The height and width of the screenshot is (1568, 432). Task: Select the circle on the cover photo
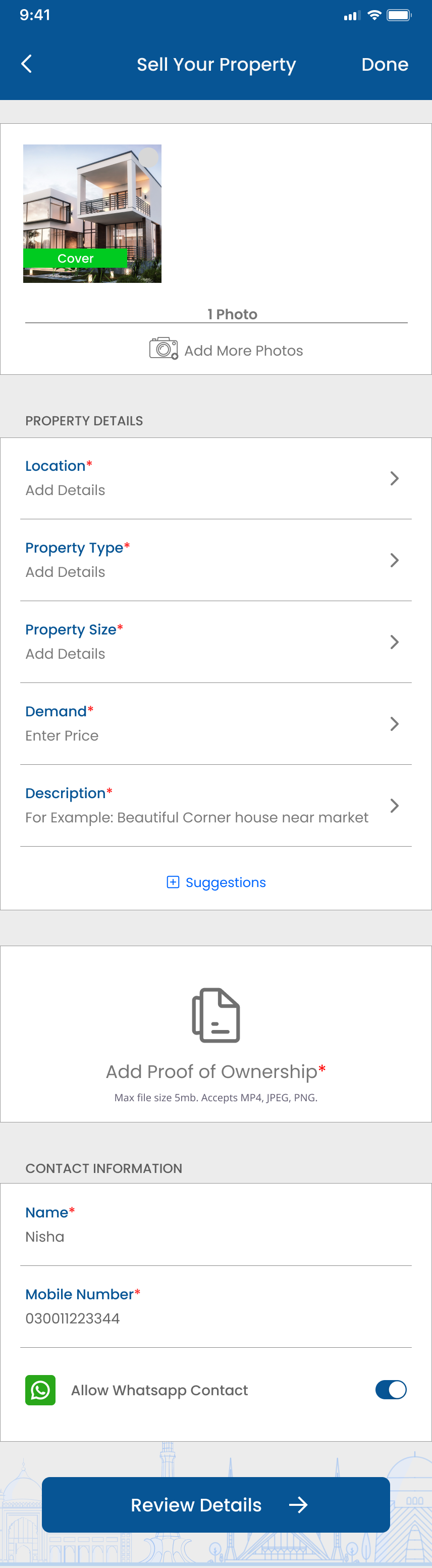(x=149, y=157)
